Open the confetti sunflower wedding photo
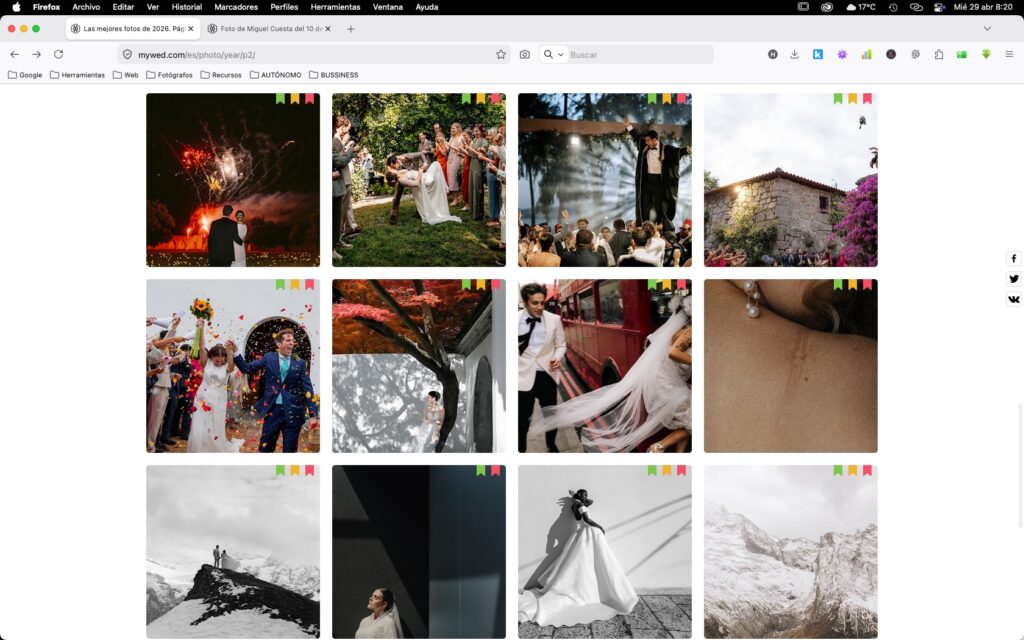1024x640 pixels. coord(233,366)
